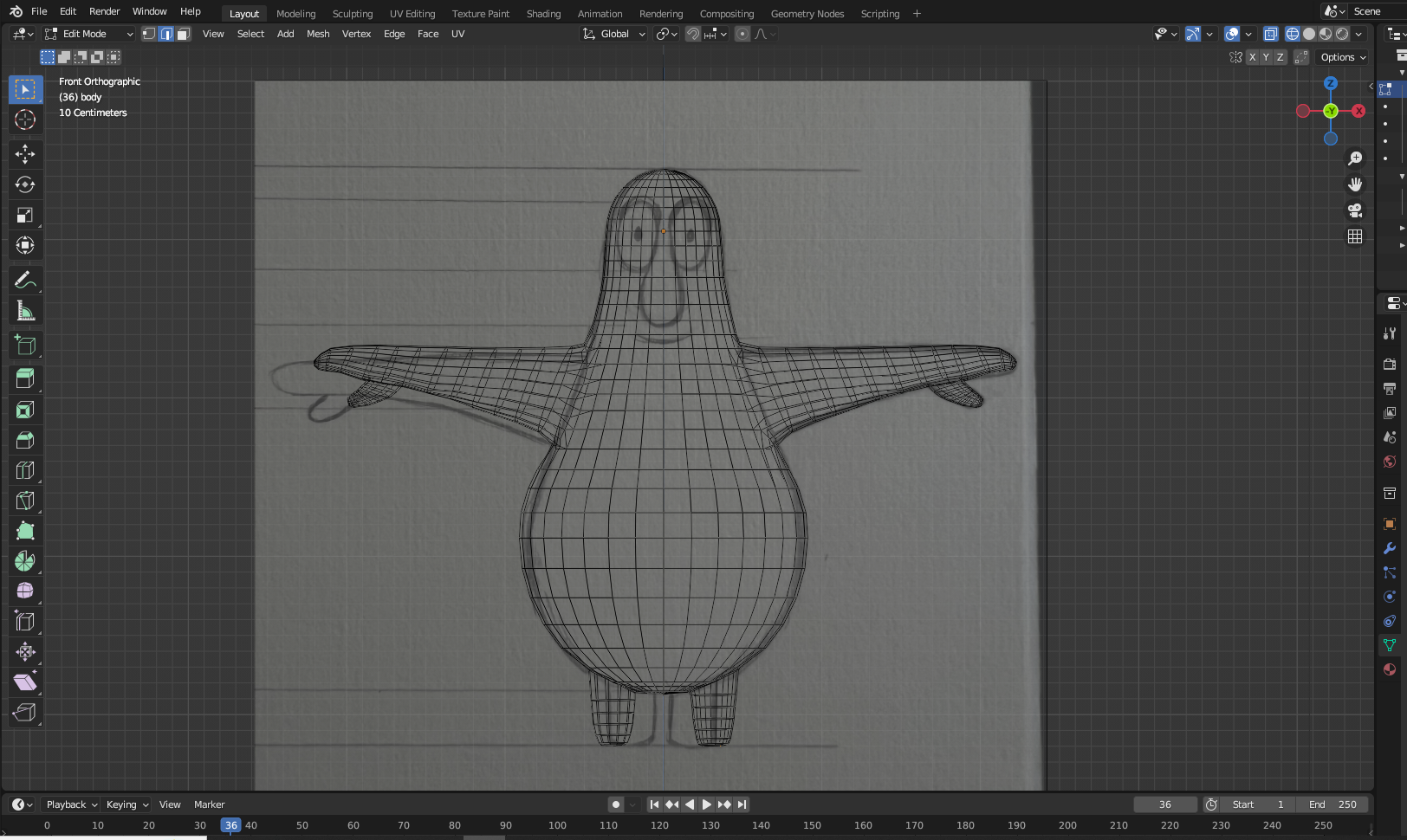Choose the Measure tool
1407x840 pixels.
coord(25,311)
